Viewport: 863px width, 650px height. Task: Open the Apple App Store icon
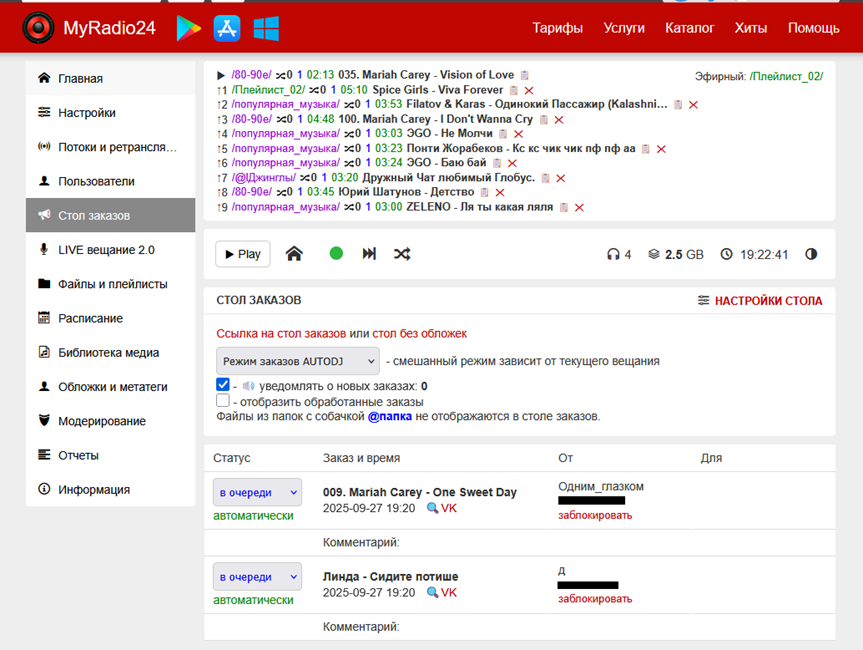(x=227, y=28)
